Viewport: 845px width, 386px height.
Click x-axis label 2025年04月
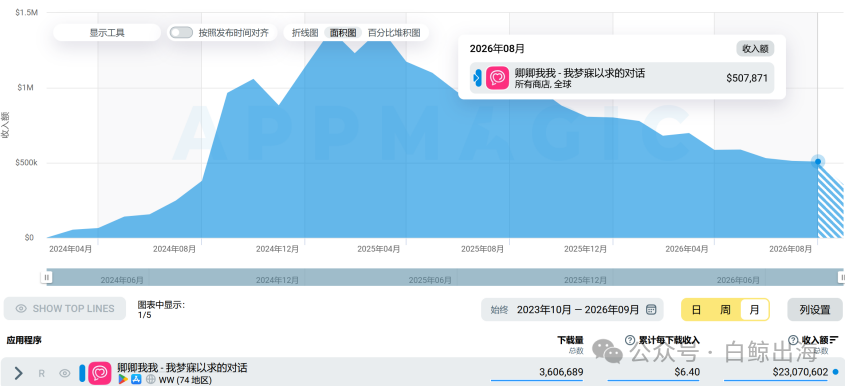pos(379,249)
